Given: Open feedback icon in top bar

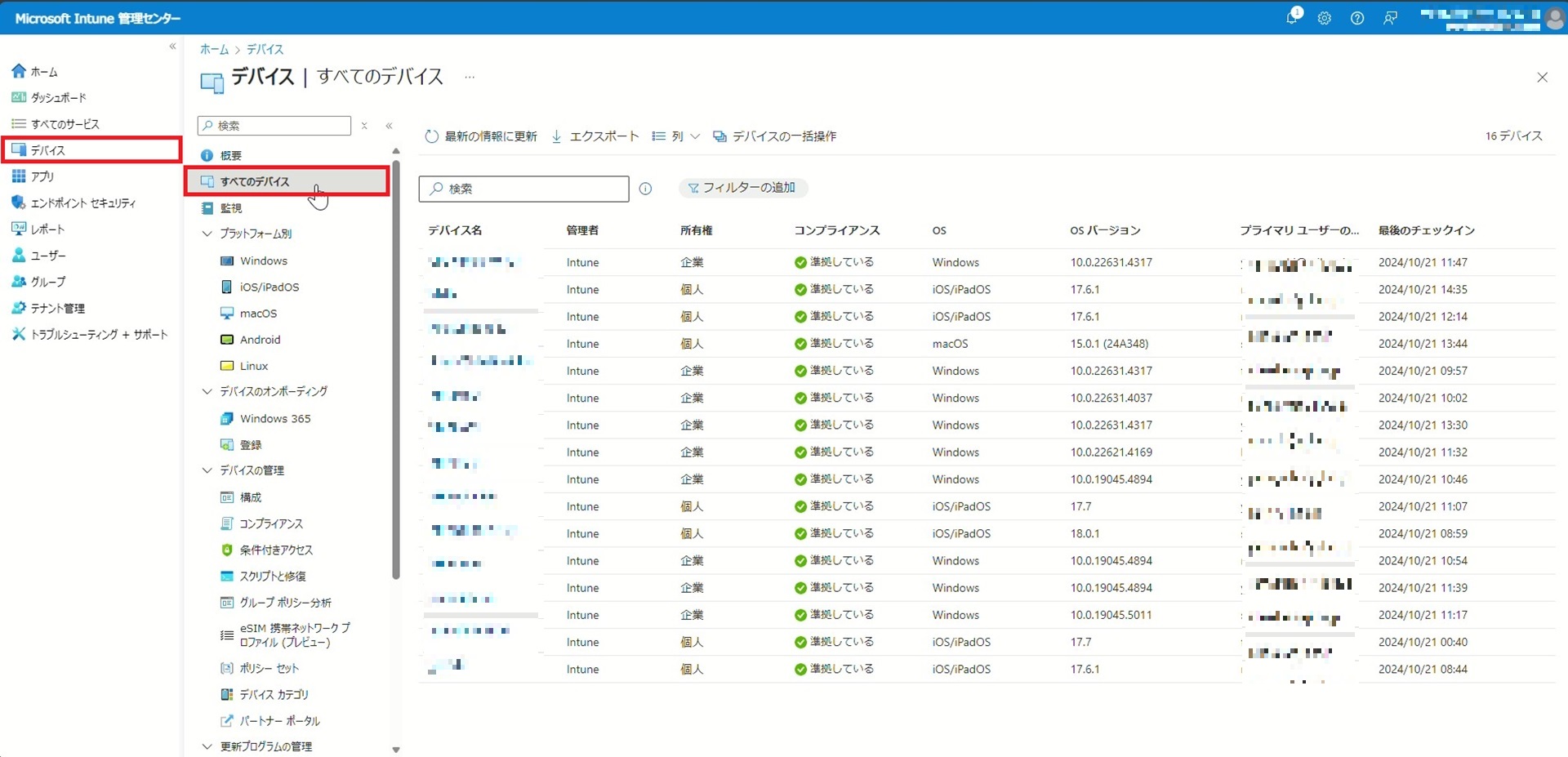Looking at the screenshot, I should pyautogui.click(x=1390, y=18).
